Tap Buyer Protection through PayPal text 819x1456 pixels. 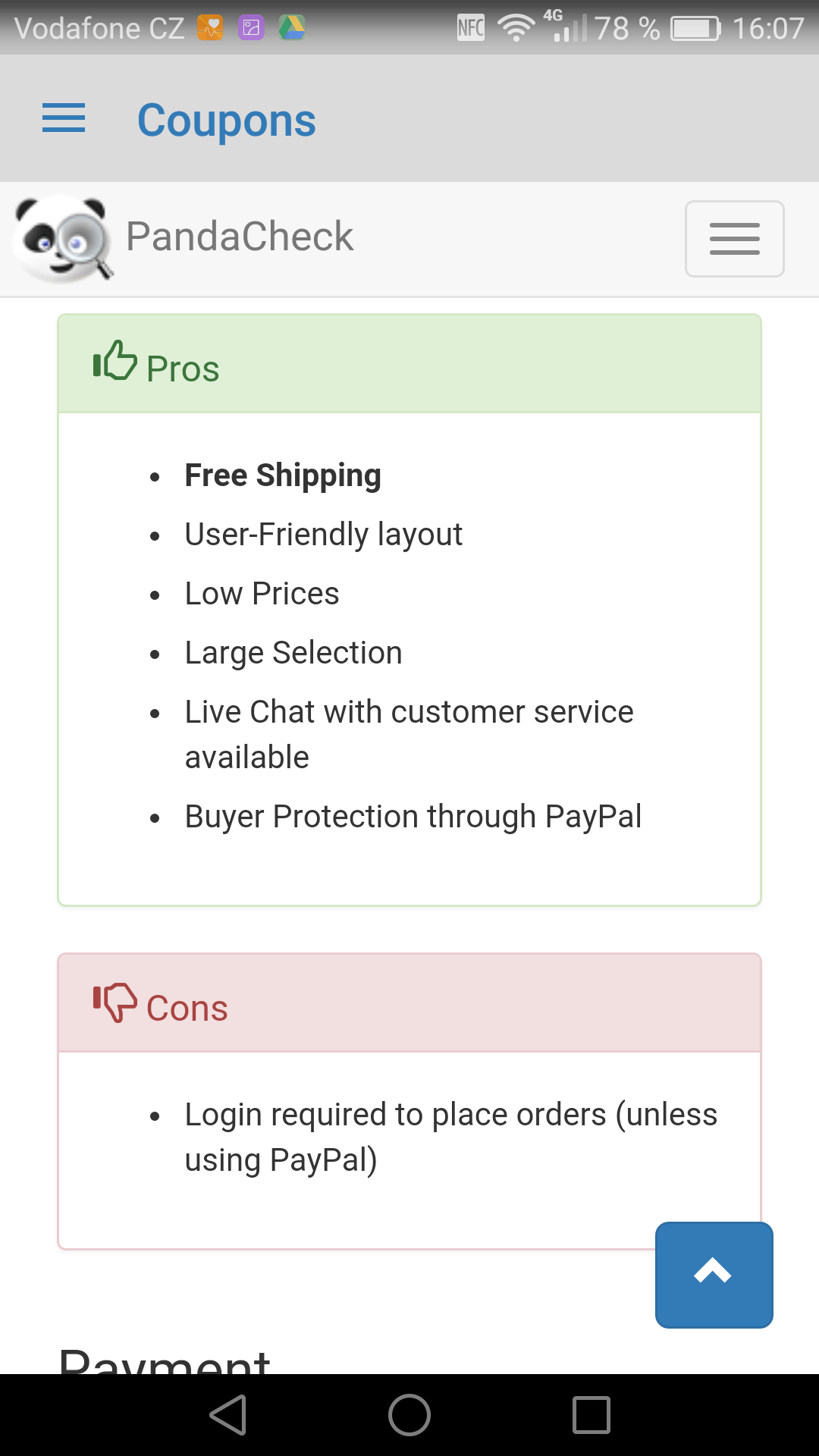point(413,817)
